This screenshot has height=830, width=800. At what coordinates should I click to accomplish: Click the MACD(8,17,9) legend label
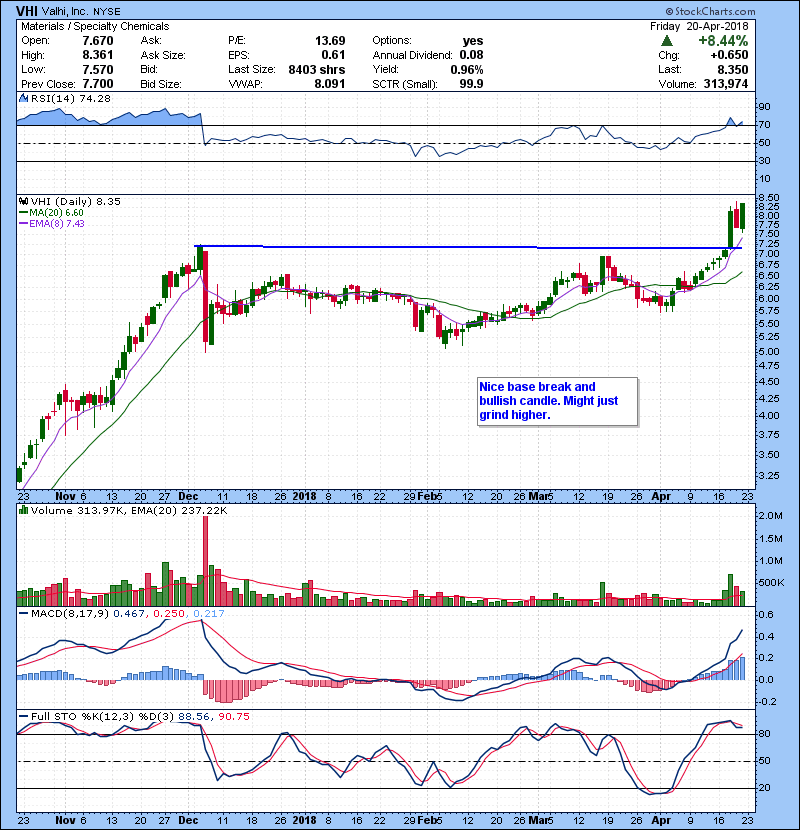click(70, 614)
